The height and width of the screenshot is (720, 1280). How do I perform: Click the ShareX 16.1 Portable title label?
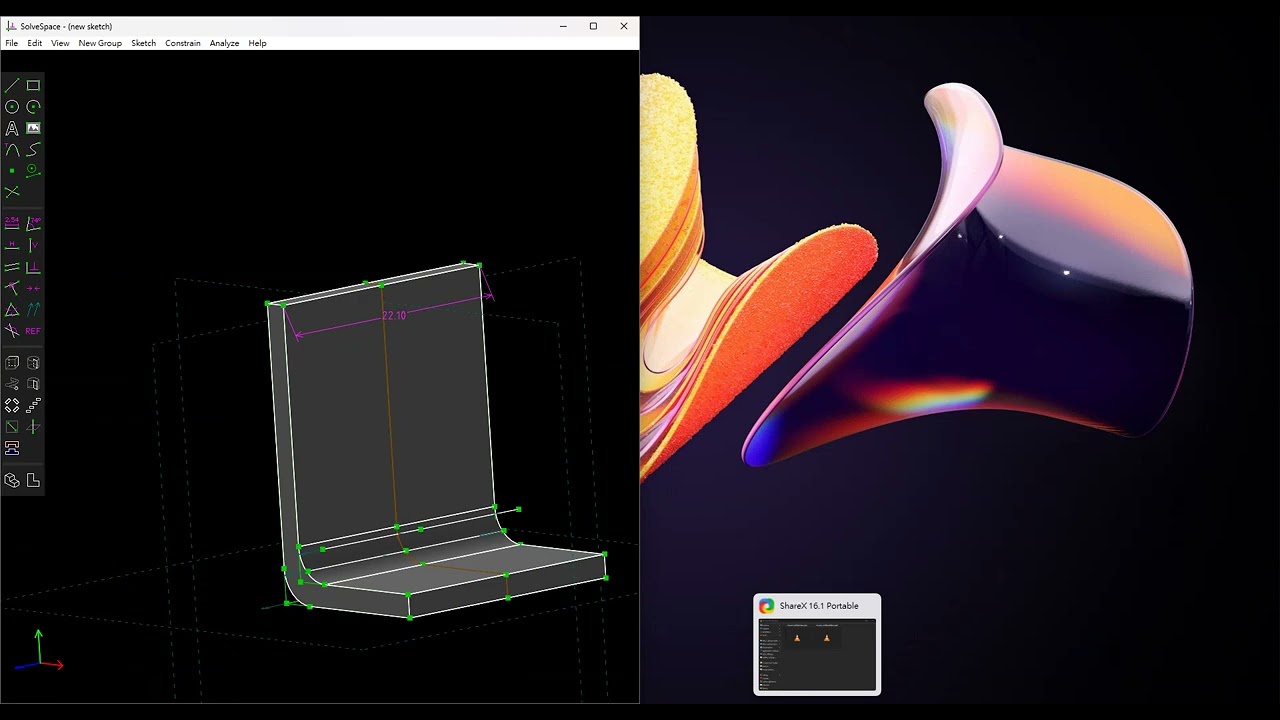[x=819, y=606]
